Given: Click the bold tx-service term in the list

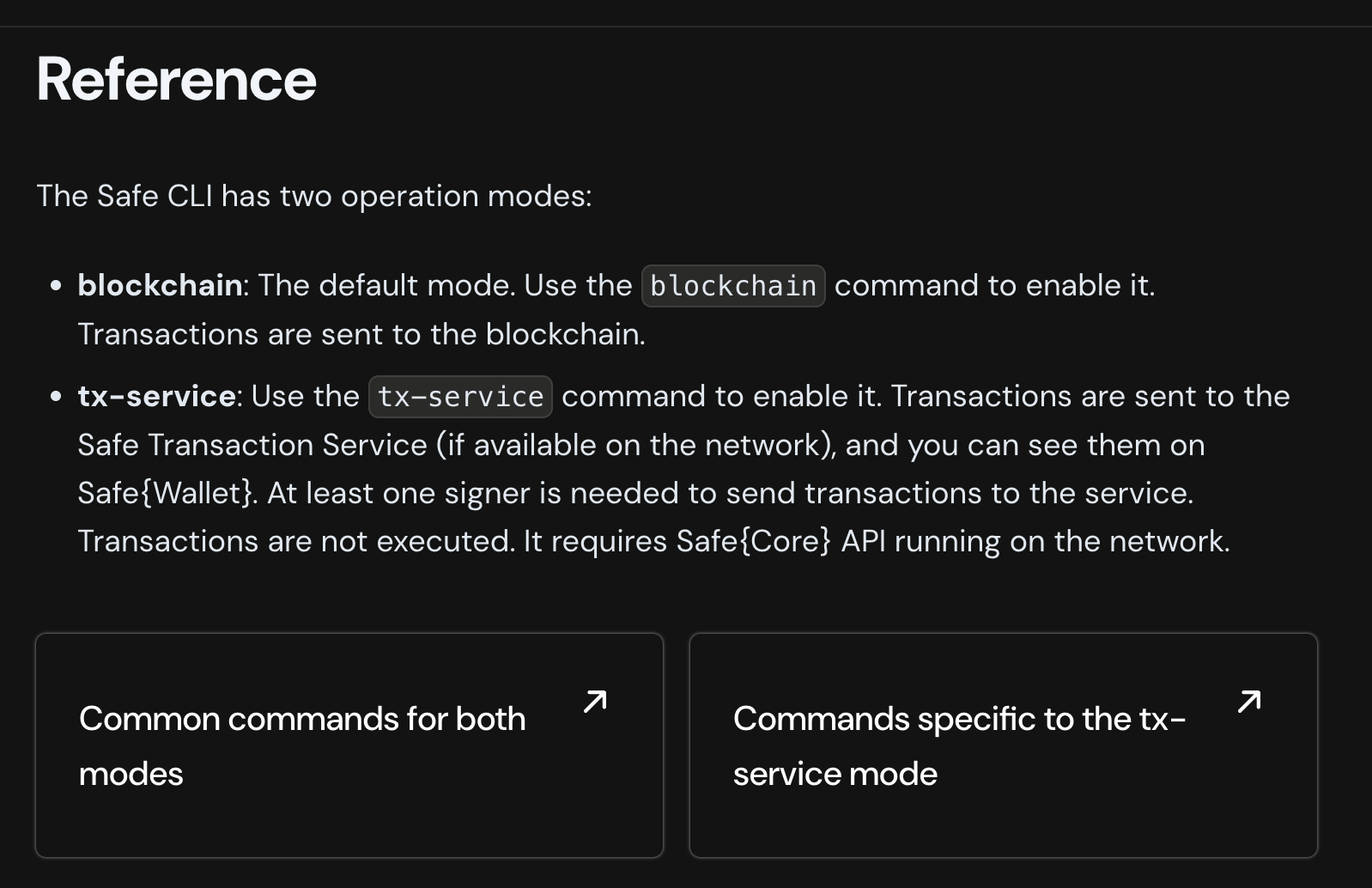Looking at the screenshot, I should [x=156, y=396].
